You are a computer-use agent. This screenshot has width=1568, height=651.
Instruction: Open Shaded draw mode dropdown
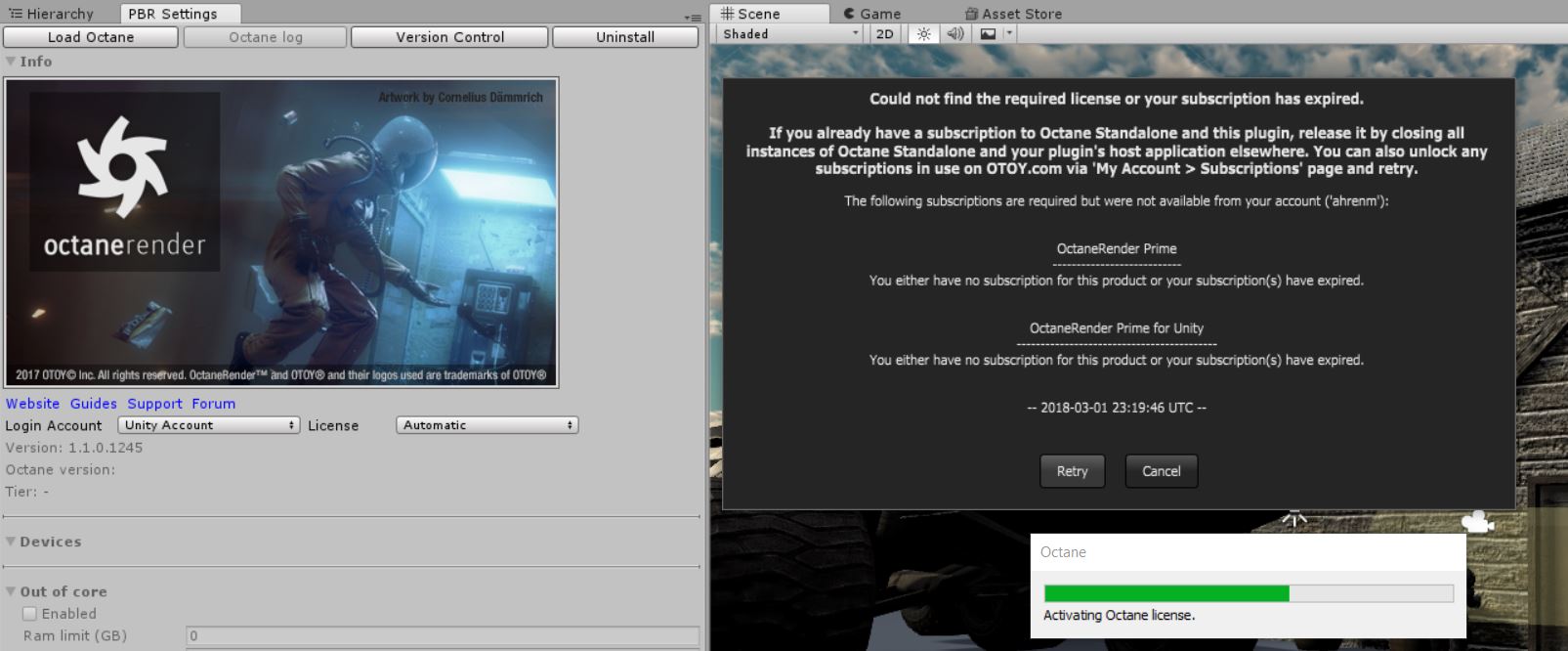click(789, 34)
